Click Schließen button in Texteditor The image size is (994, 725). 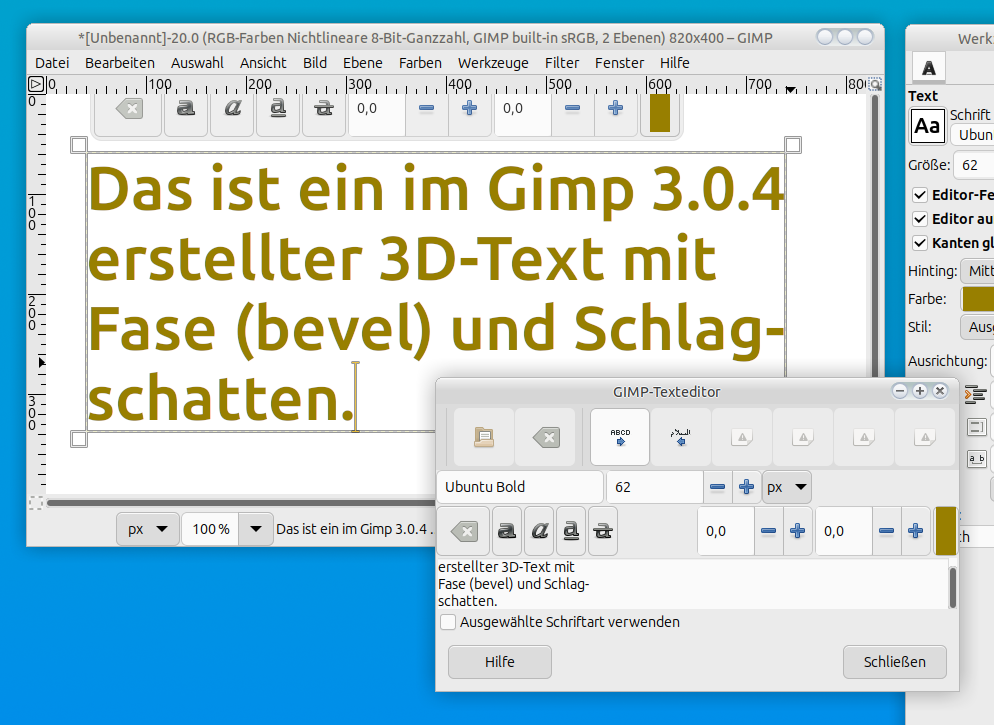point(894,662)
